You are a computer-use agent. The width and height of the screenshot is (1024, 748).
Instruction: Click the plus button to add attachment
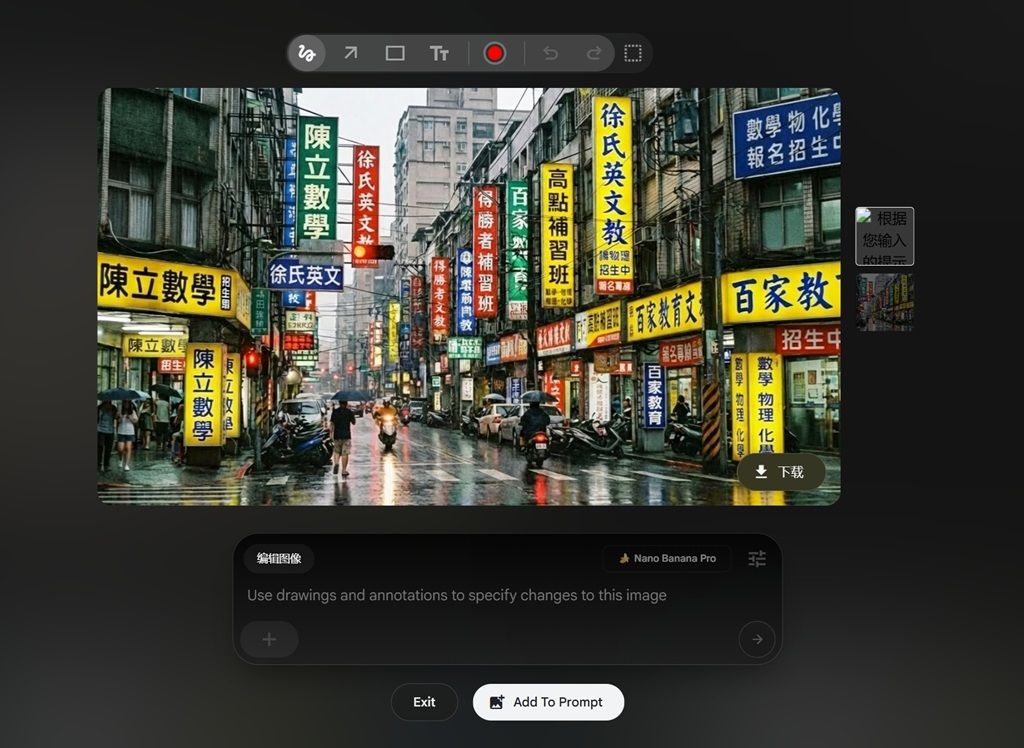tap(269, 639)
